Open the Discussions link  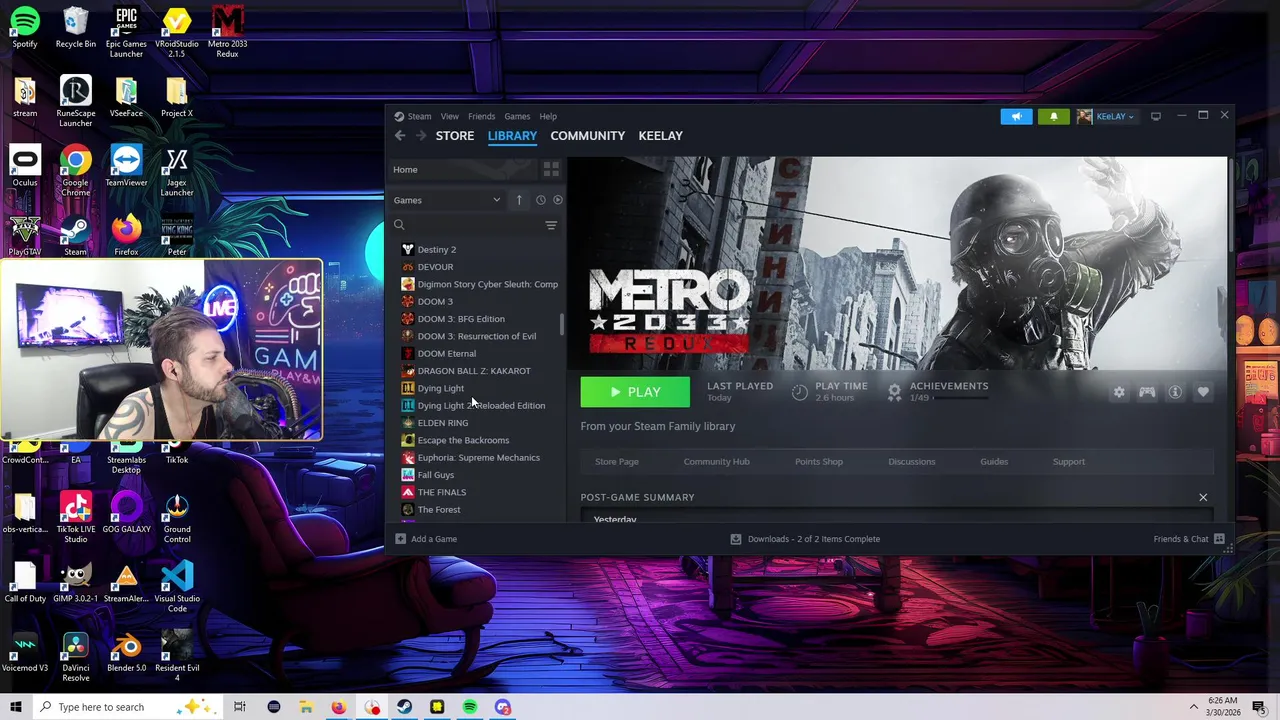(x=912, y=462)
